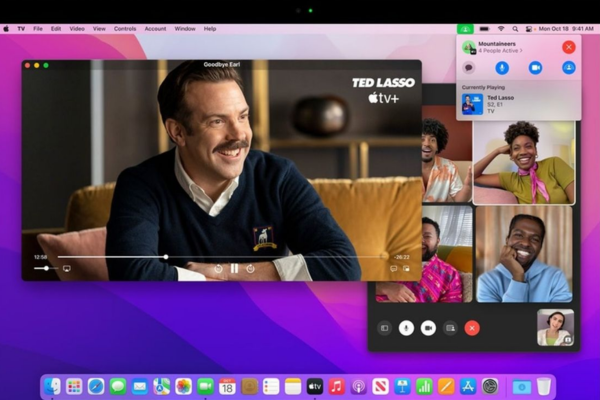Image resolution: width=600 pixels, height=400 pixels.
Task: Select Ted Lasso in Currently Playing
Action: tap(518, 104)
